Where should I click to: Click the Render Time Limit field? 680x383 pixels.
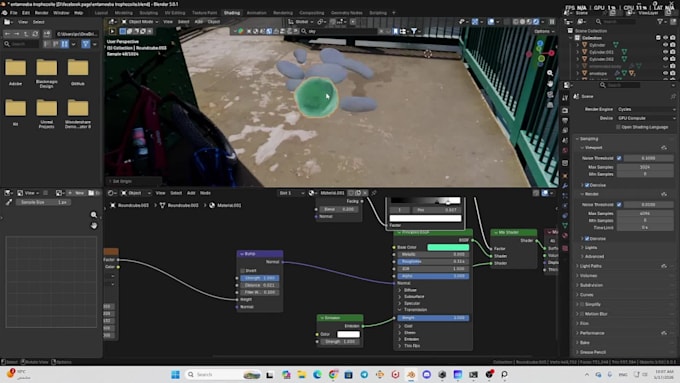tap(646, 228)
